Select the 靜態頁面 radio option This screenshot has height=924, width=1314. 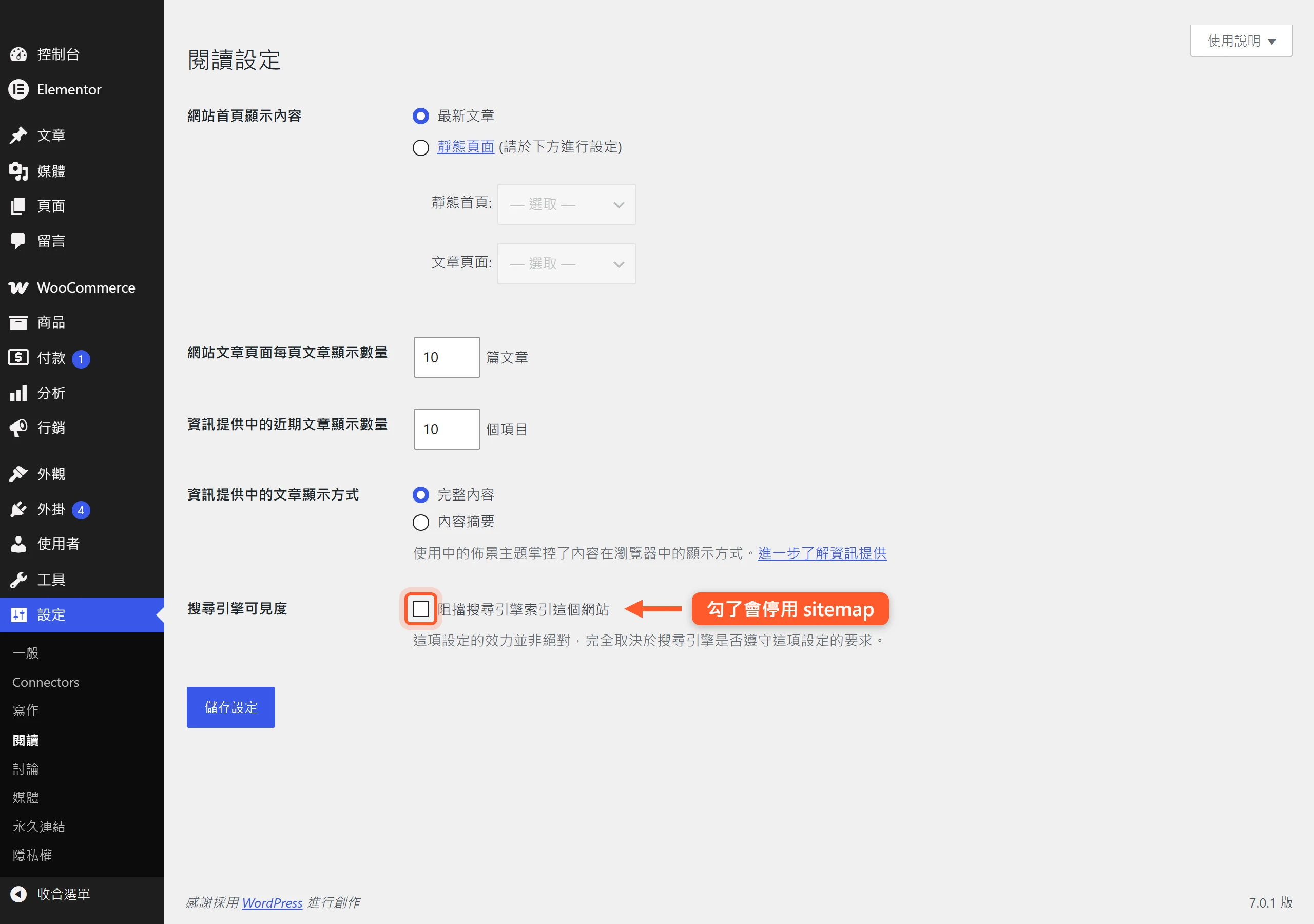click(421, 148)
